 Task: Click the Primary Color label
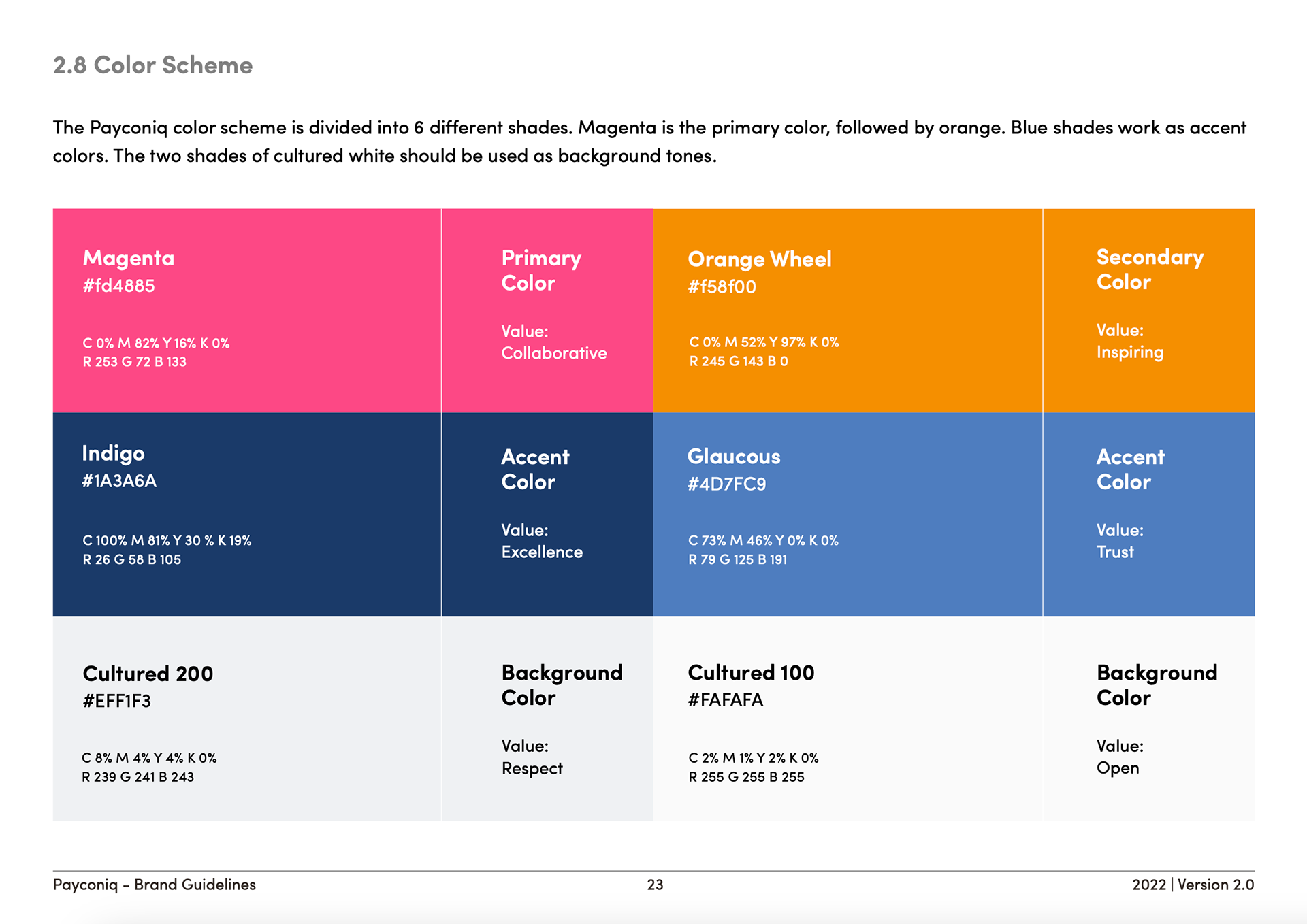[541, 270]
